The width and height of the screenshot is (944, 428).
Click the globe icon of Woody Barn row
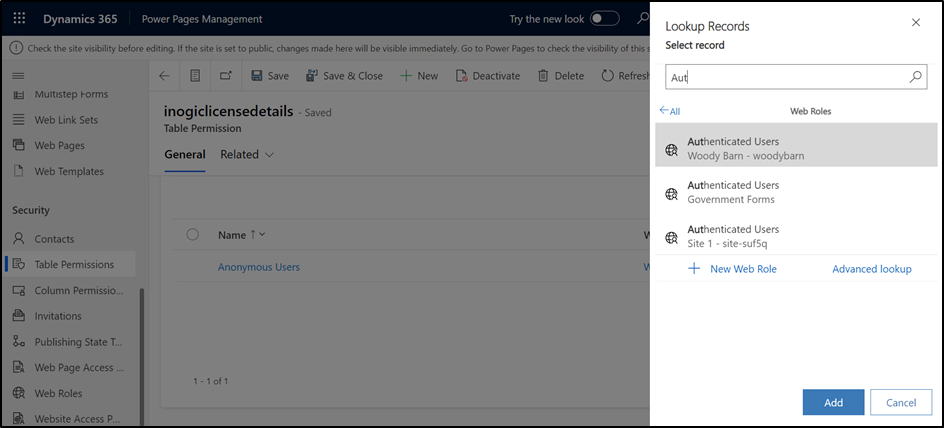pos(671,150)
